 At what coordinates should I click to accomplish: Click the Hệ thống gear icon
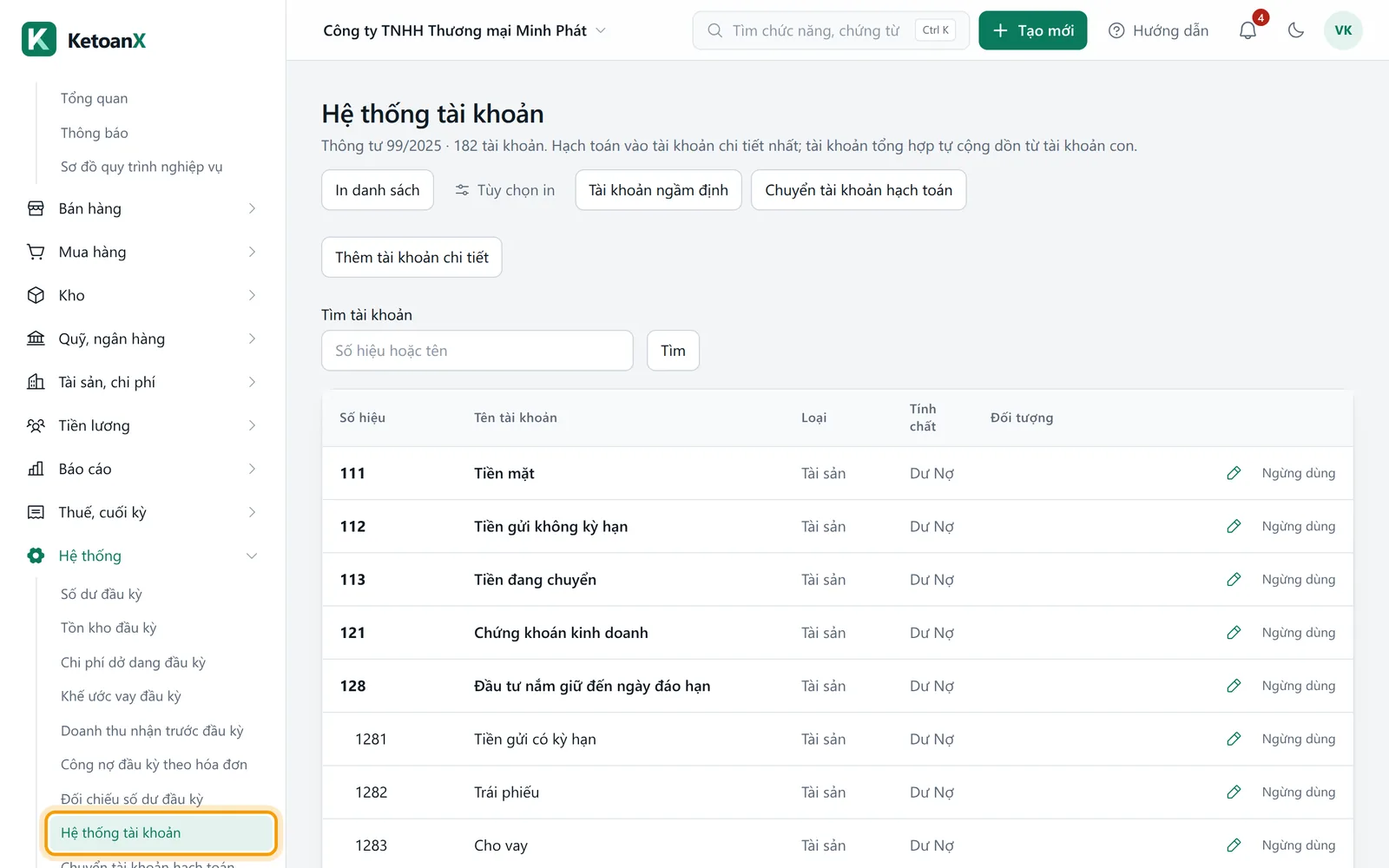pyautogui.click(x=36, y=556)
